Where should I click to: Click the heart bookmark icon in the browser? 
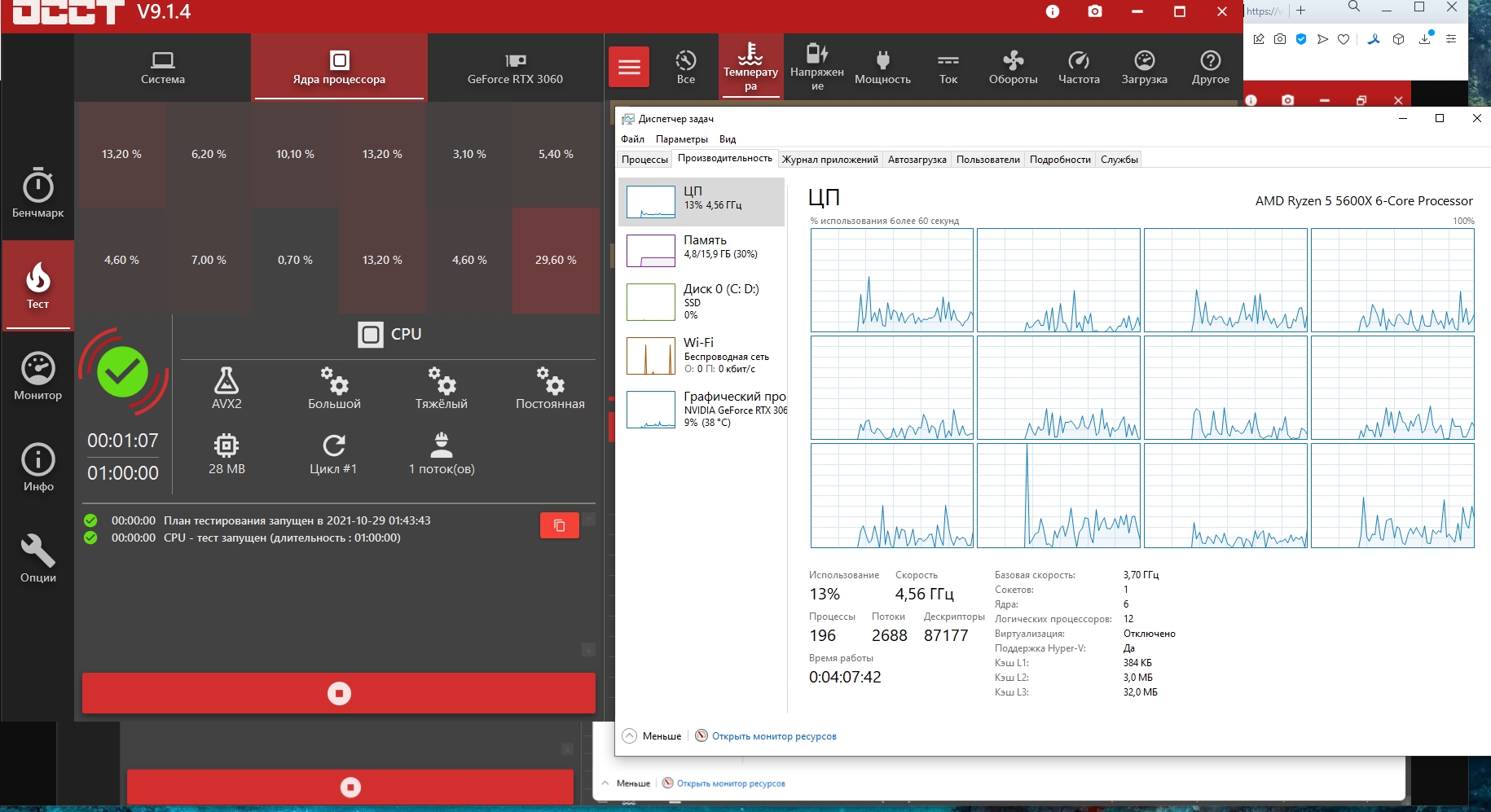[1344, 39]
